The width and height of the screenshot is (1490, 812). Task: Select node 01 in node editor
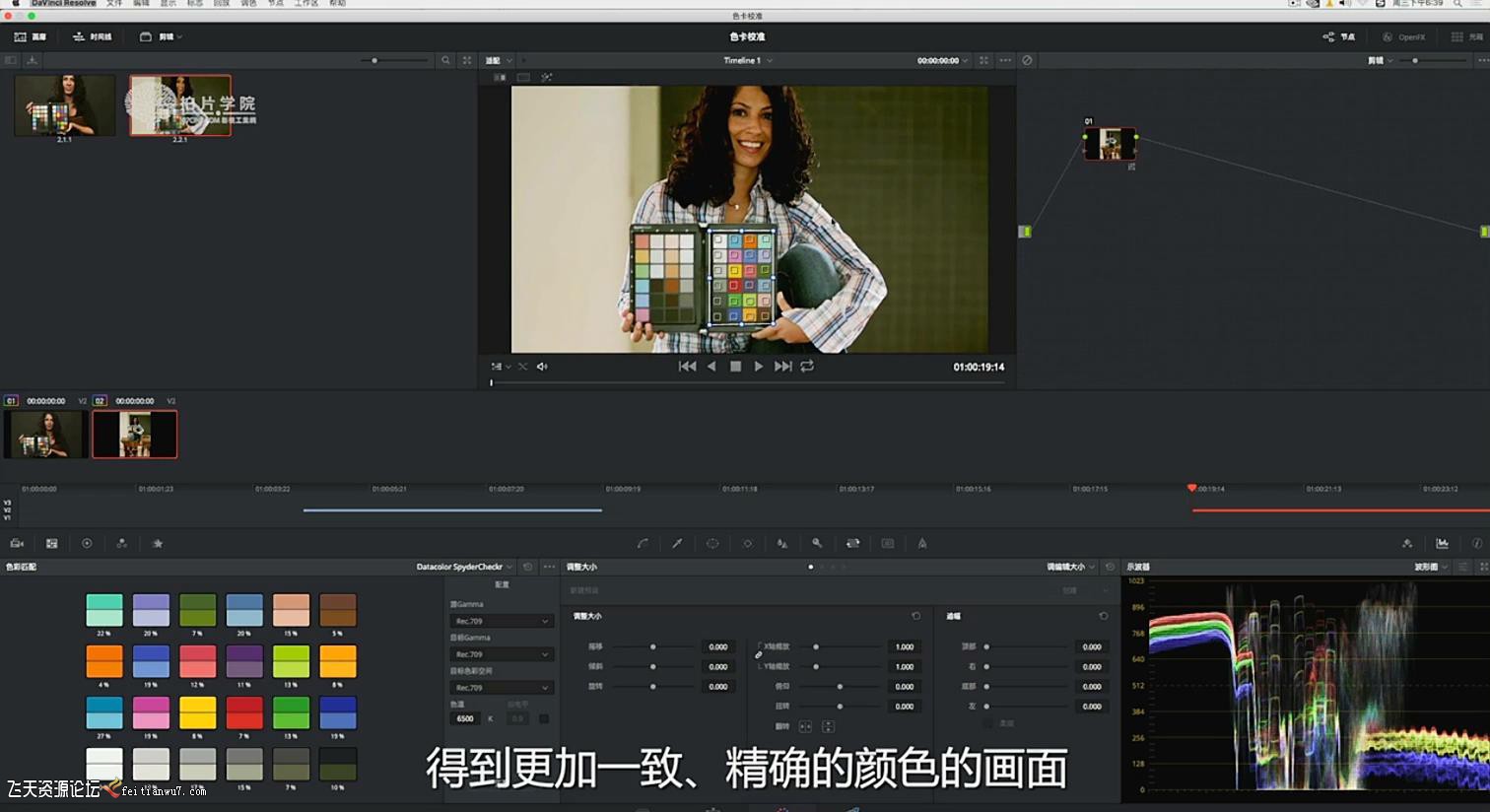(1111, 144)
